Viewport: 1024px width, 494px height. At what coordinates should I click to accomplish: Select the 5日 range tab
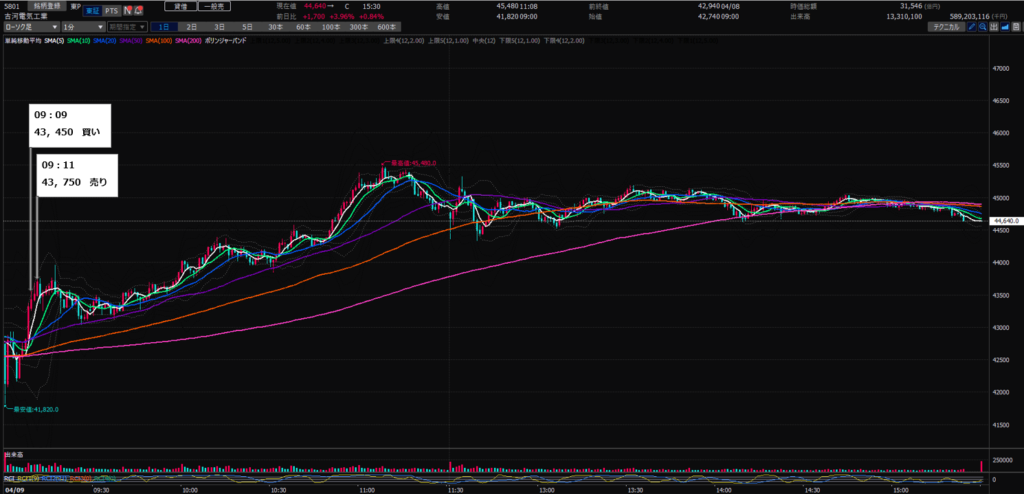245,27
